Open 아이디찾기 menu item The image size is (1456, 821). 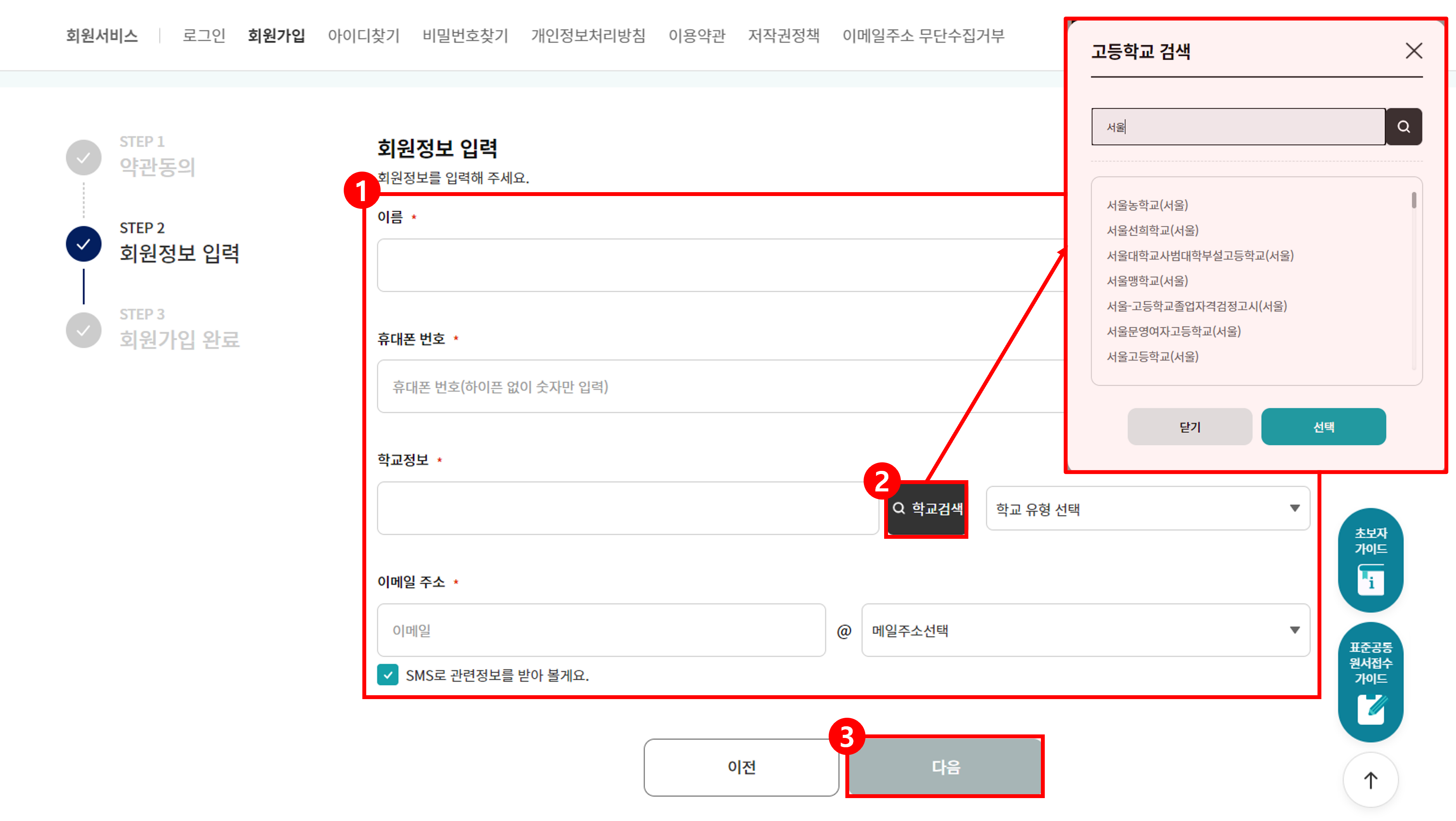(364, 36)
